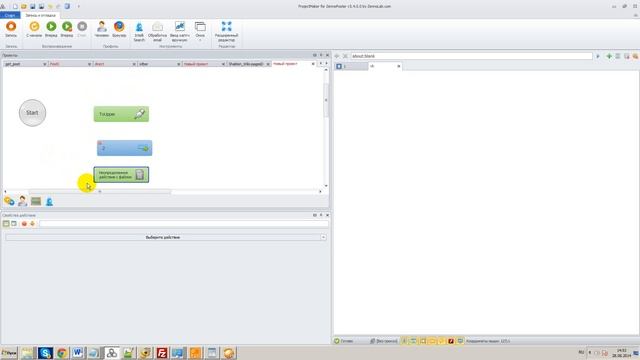Click the clipboard icon in quick access toolbar
This screenshot has width=640, height=360.
67,6
